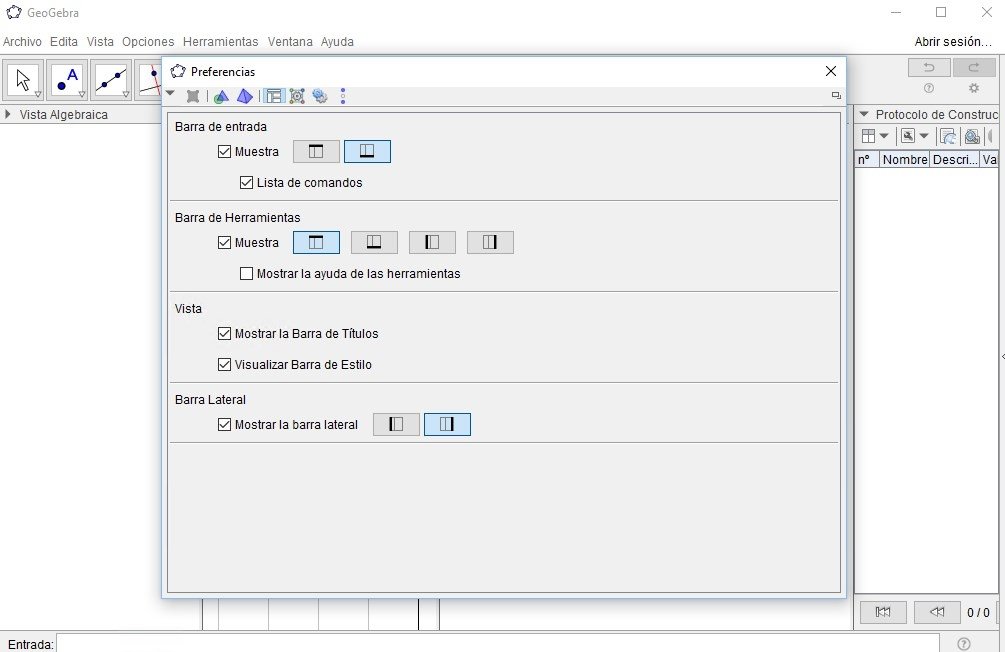This screenshot has height=652, width=1005.
Task: Place input bar at top of window
Action: [316, 152]
